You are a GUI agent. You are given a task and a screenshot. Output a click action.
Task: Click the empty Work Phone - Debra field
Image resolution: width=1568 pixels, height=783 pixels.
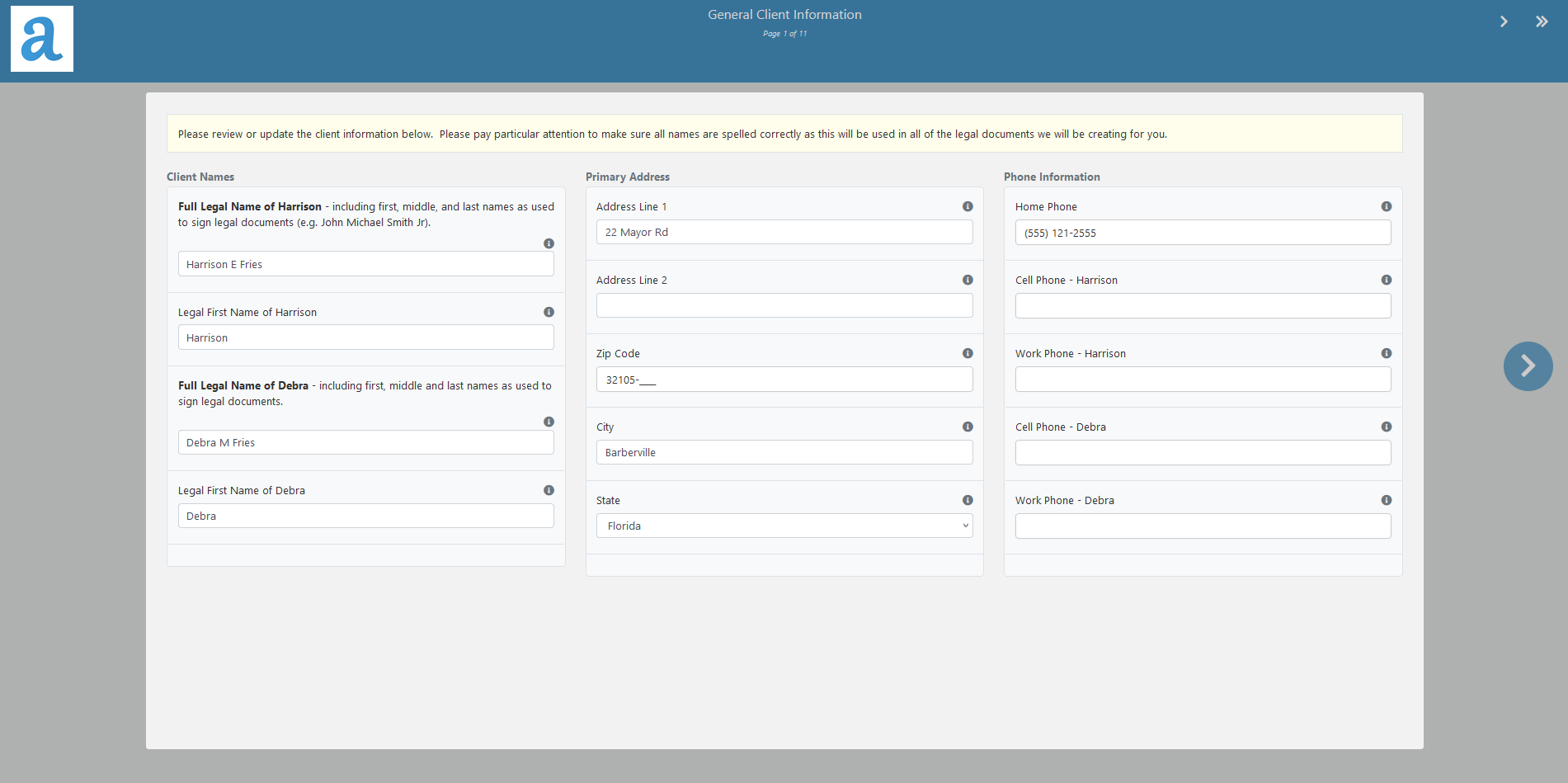coord(1203,526)
